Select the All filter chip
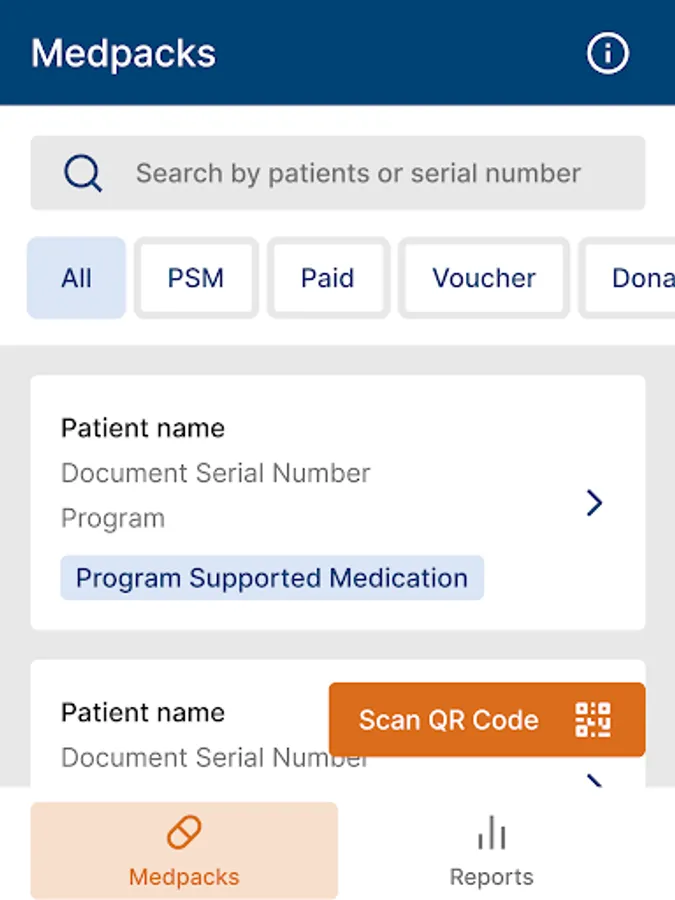This screenshot has height=900, width=675. (76, 278)
